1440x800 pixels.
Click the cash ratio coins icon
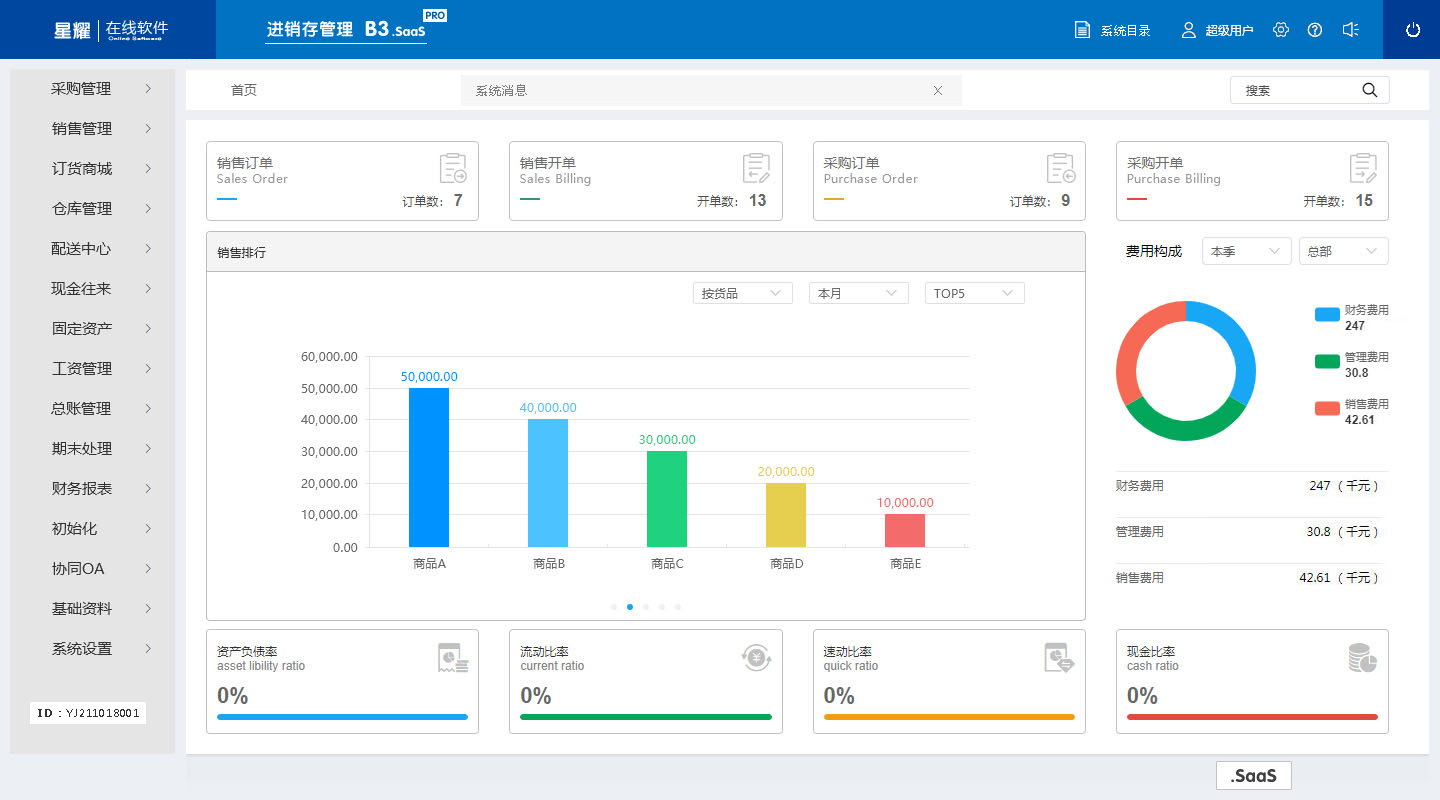(1362, 658)
